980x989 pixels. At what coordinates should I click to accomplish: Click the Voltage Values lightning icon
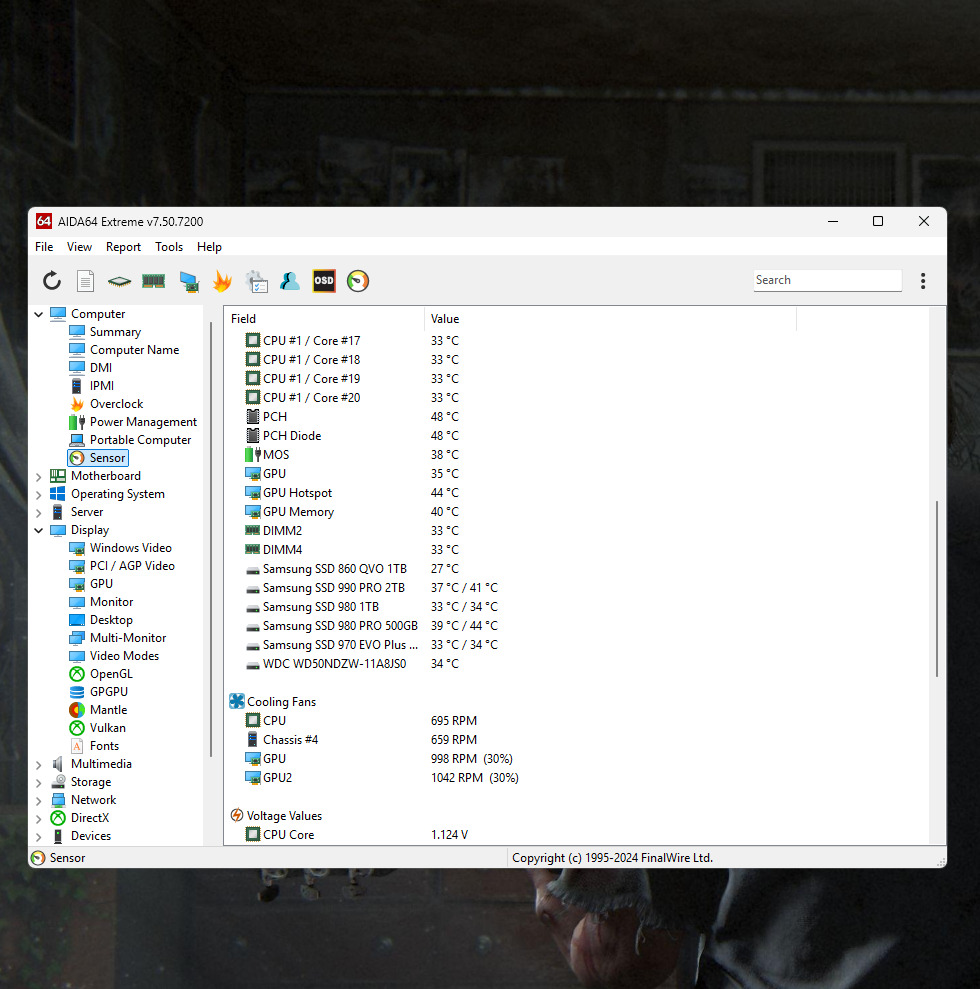coord(236,816)
